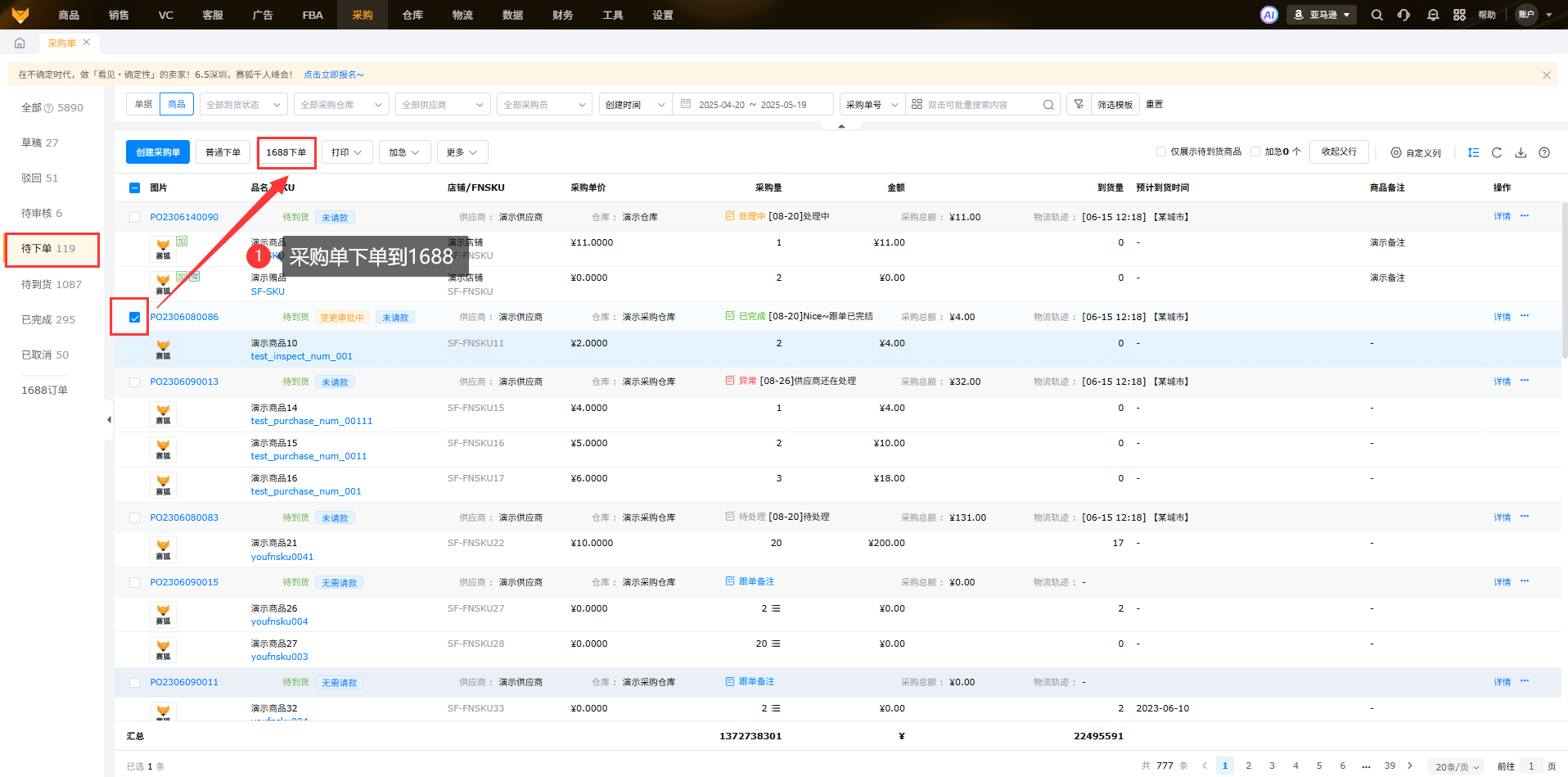Enable the 加急 filter checkbox
This screenshot has height=777, width=1568.
(1255, 151)
